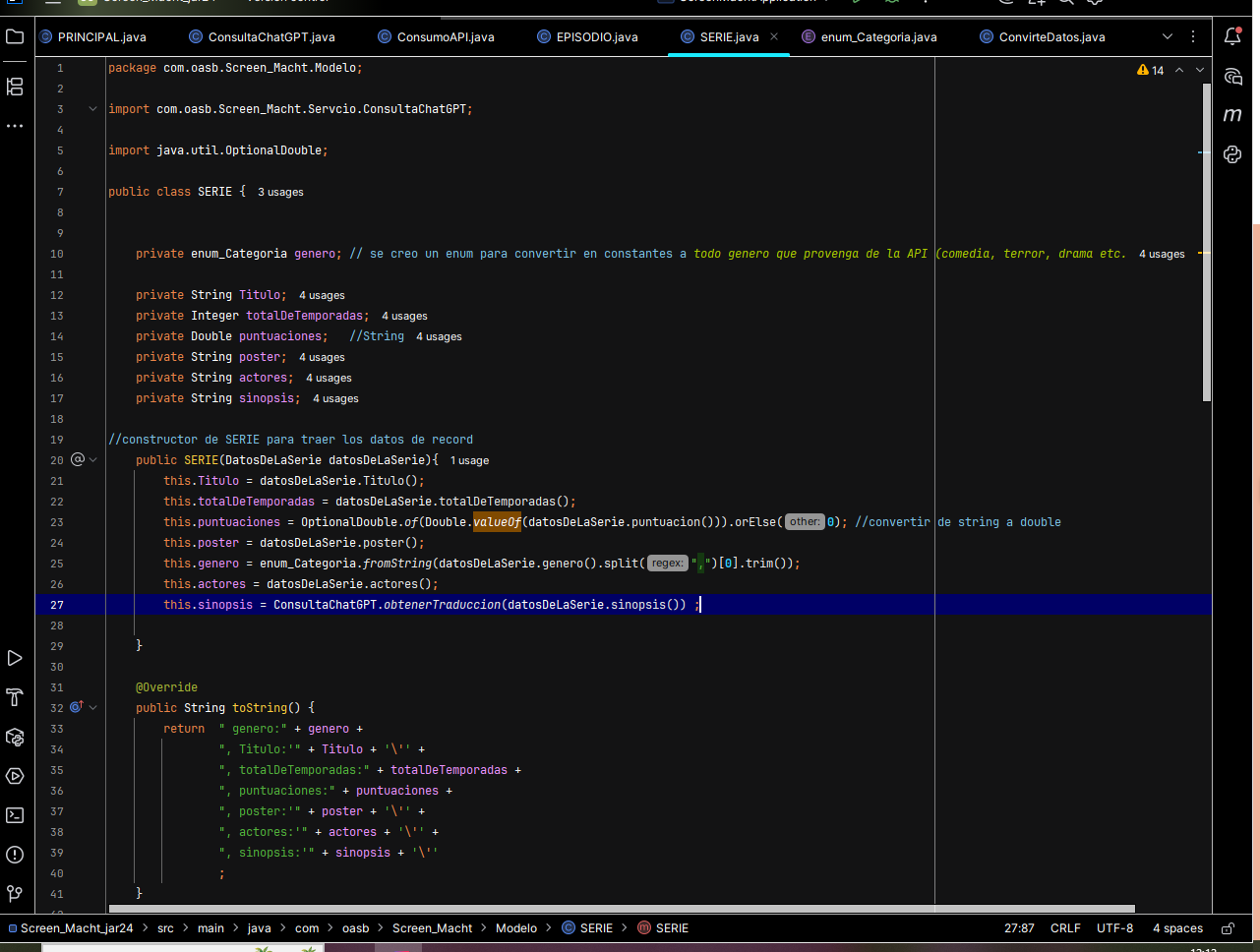
Task: Open the Services tool window
Action: click(x=15, y=776)
